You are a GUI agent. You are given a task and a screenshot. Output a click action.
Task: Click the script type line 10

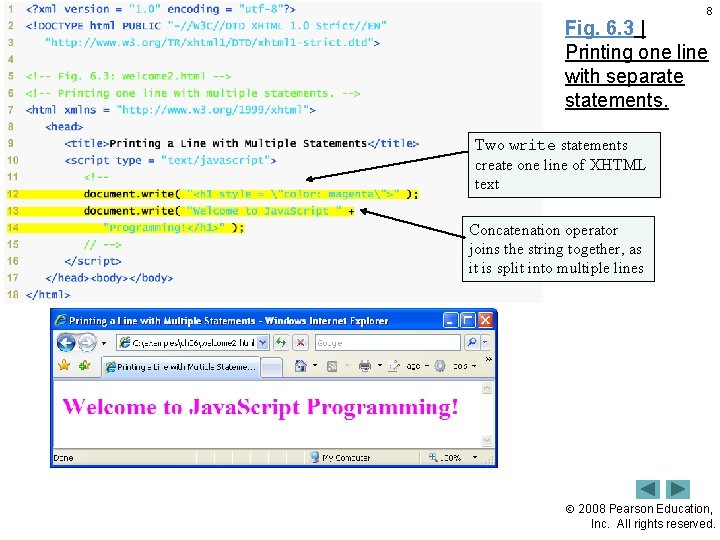pyautogui.click(x=170, y=160)
